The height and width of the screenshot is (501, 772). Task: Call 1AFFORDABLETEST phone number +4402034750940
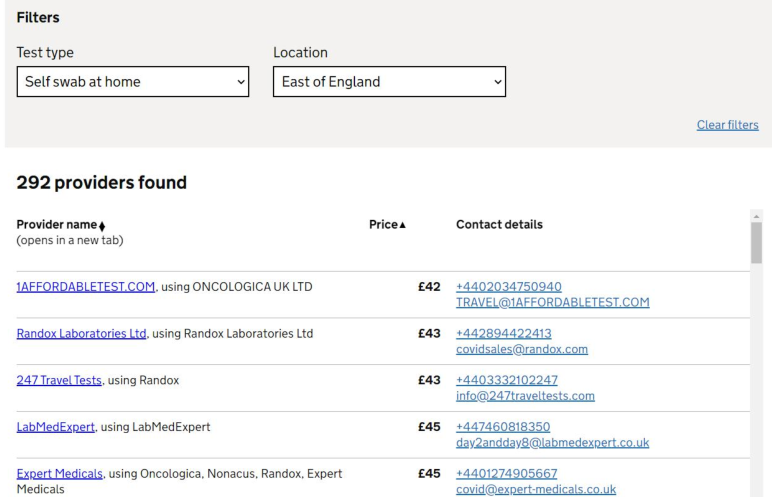[509, 287]
